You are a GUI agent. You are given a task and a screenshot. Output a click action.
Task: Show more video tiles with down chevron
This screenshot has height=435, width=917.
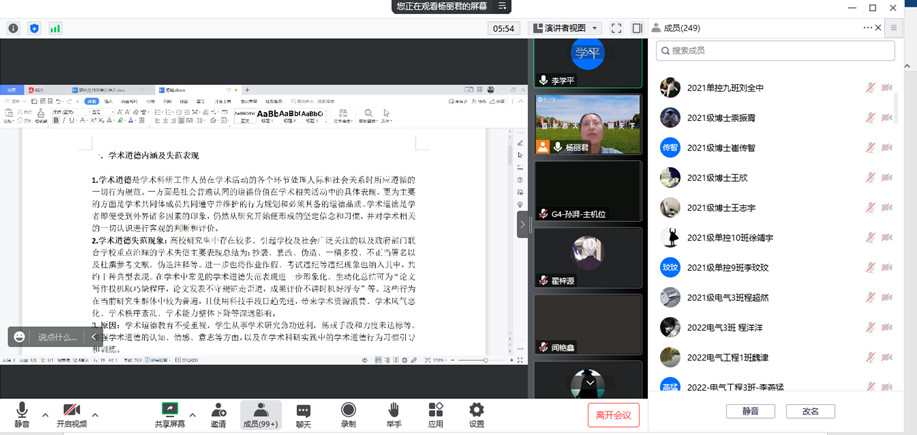coord(590,382)
